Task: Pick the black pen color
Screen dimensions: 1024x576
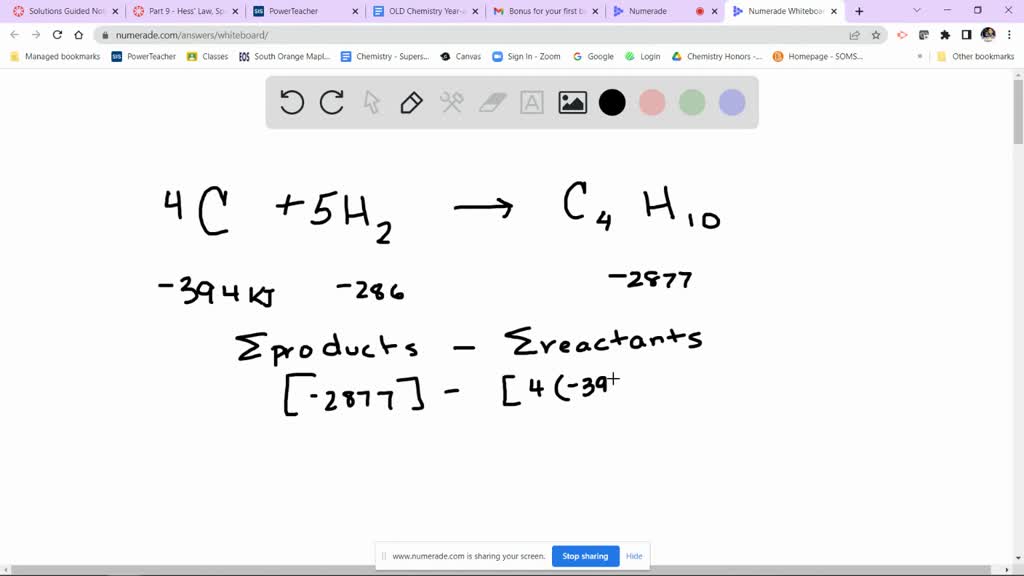Action: 612,102
